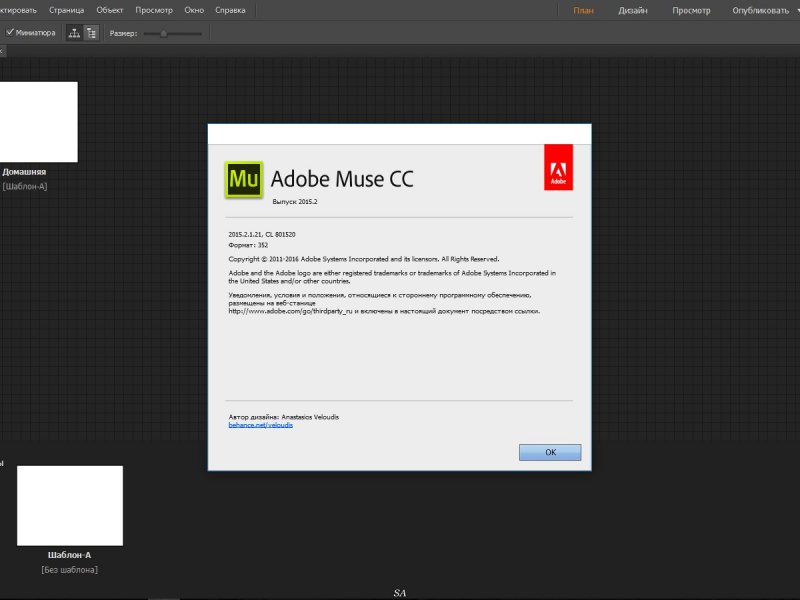Click the Домашняя page name label

point(24,172)
